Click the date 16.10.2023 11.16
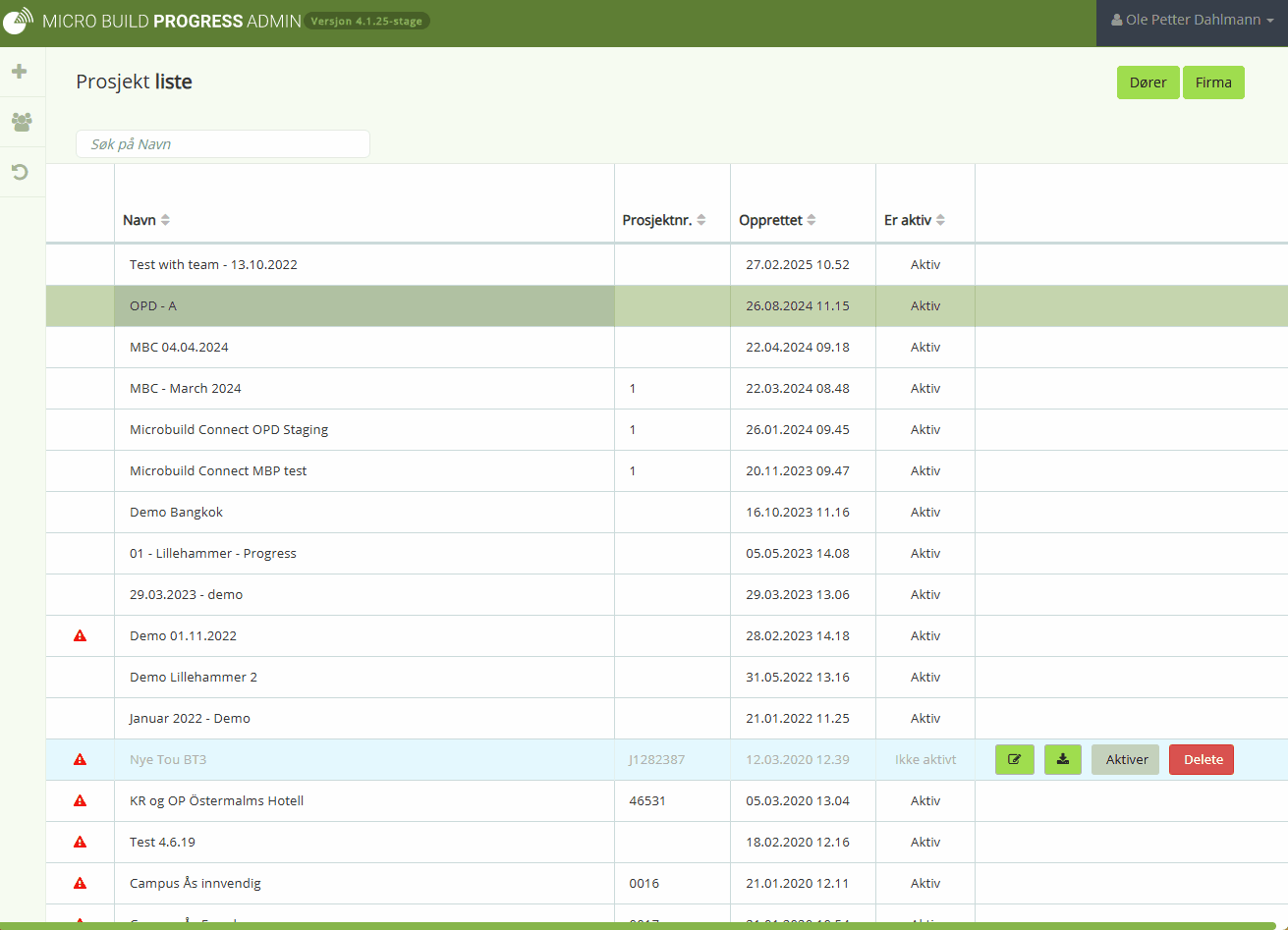The image size is (1288, 930). 798,512
